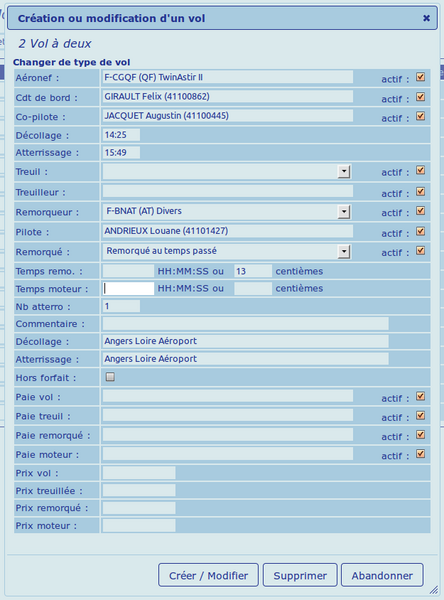The image size is (444, 600).
Task: Click the Prix treuillée field
Action: tap(139, 491)
